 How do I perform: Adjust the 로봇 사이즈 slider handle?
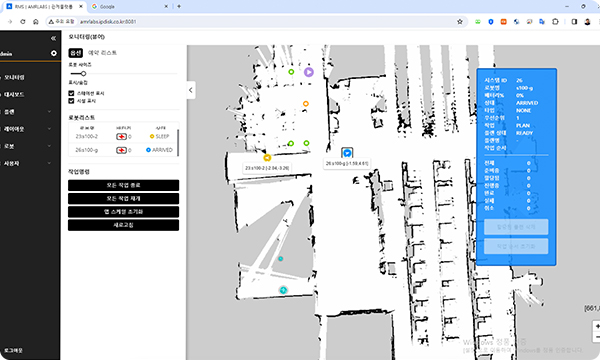tap(83, 73)
